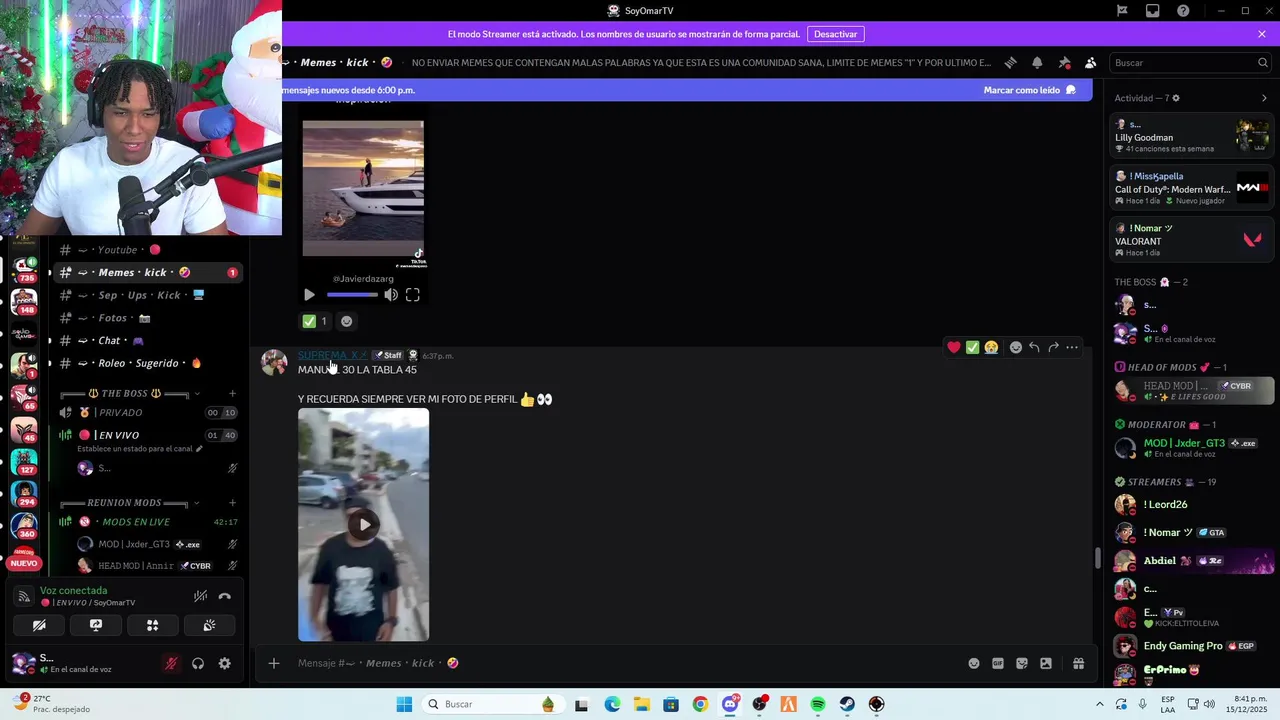Expand the Actividad panel arrow
Screen dimensions: 1280x720
coord(1264,98)
